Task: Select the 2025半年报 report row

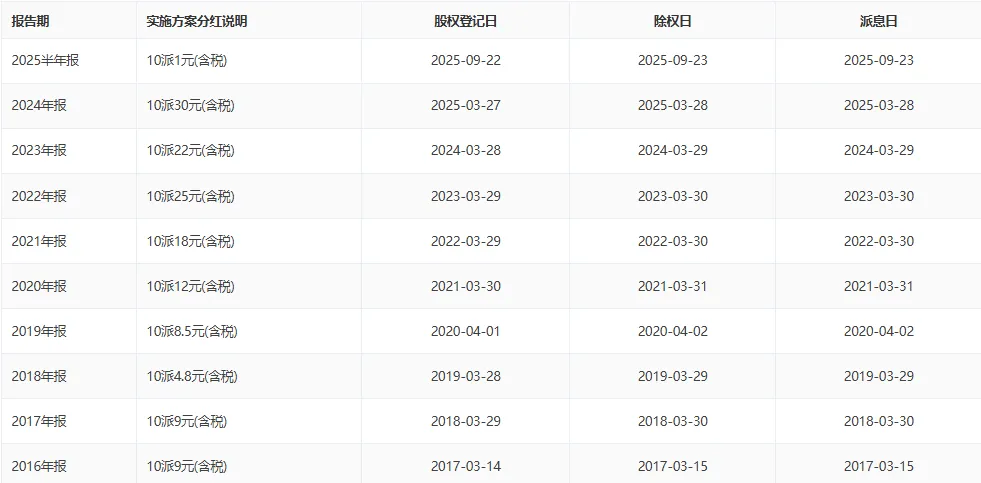Action: [x=45, y=60]
